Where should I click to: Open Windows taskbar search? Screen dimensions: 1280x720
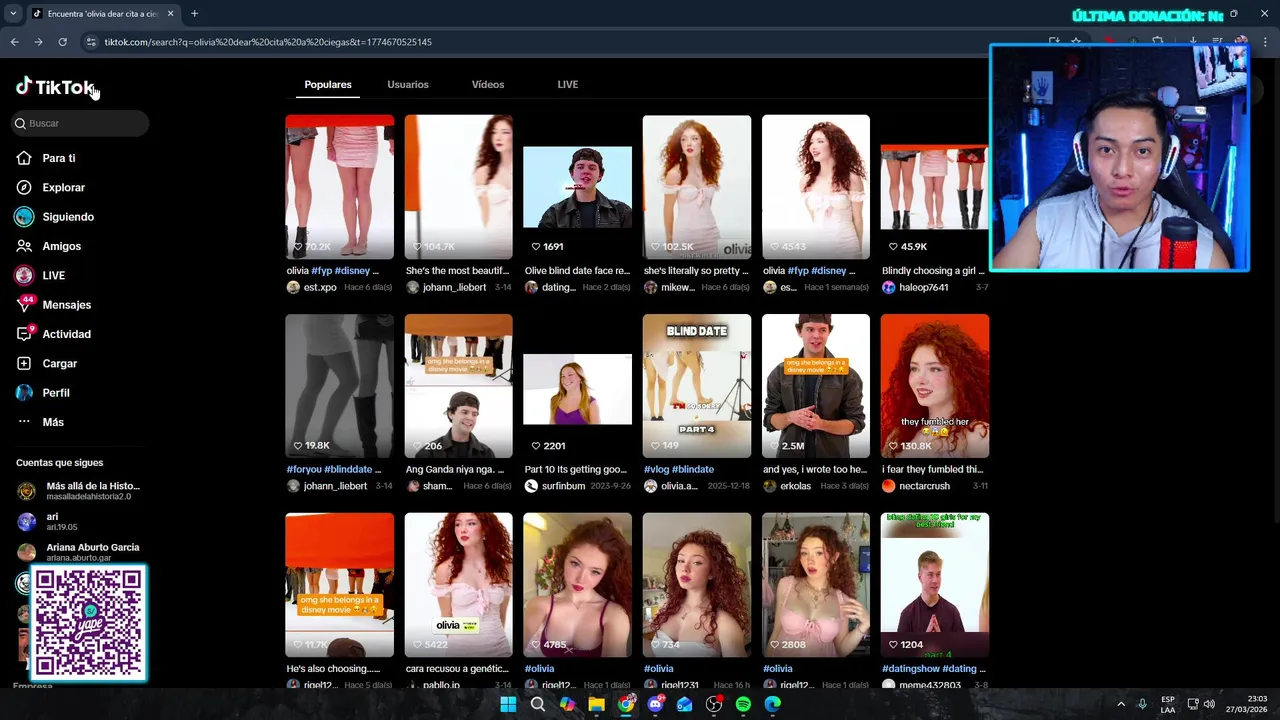click(538, 704)
